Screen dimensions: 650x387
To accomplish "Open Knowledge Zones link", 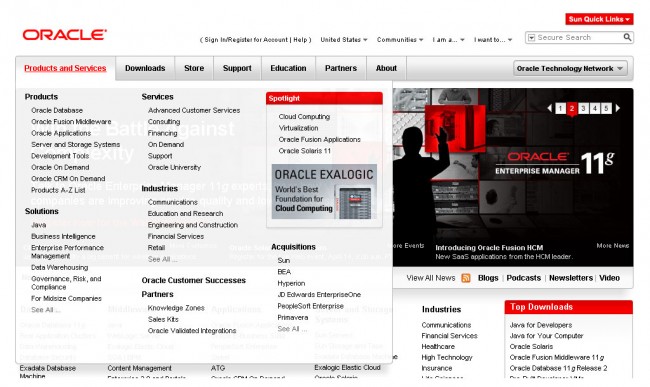I will [176, 308].
